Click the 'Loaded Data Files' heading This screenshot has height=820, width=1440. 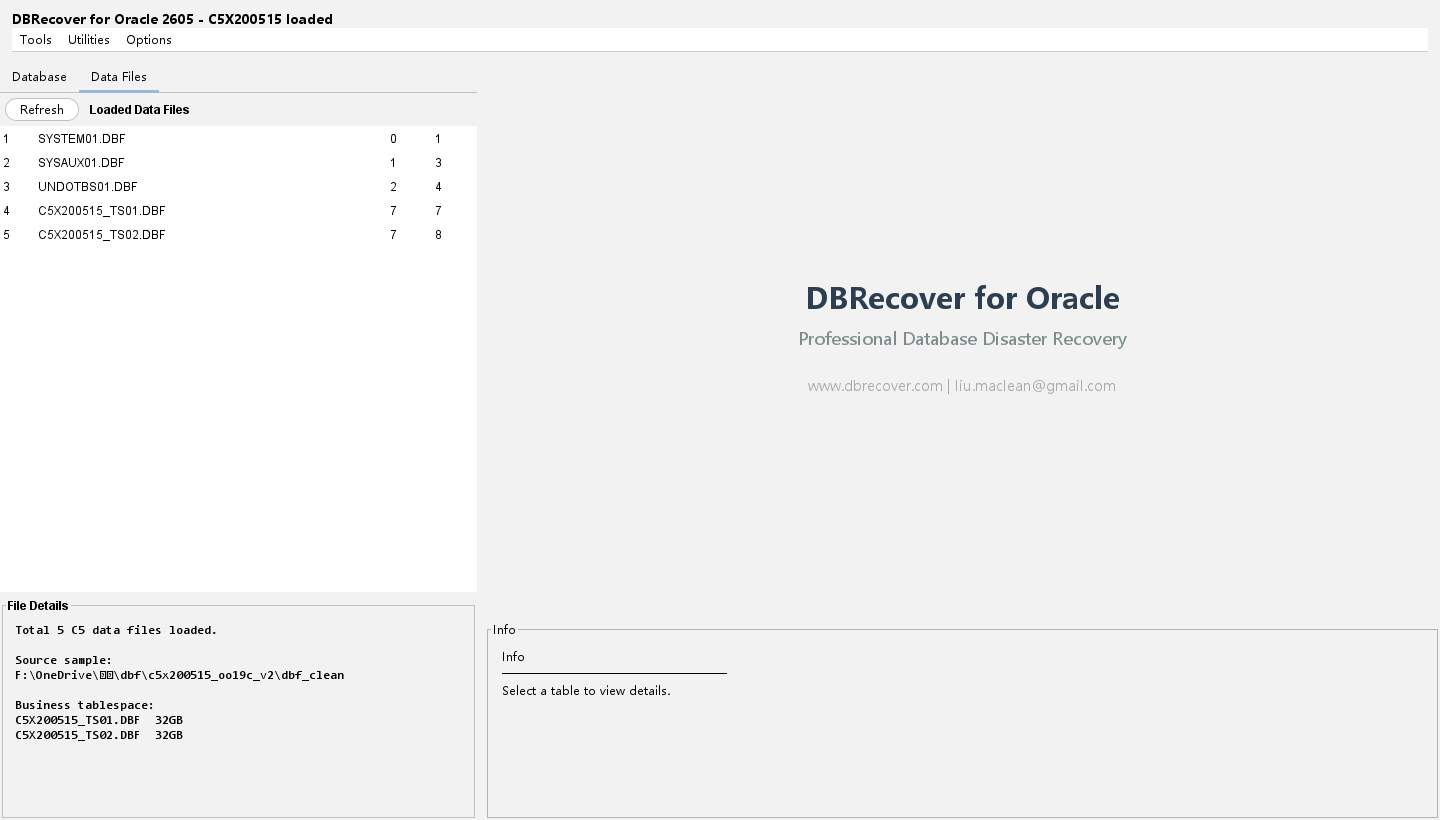139,110
